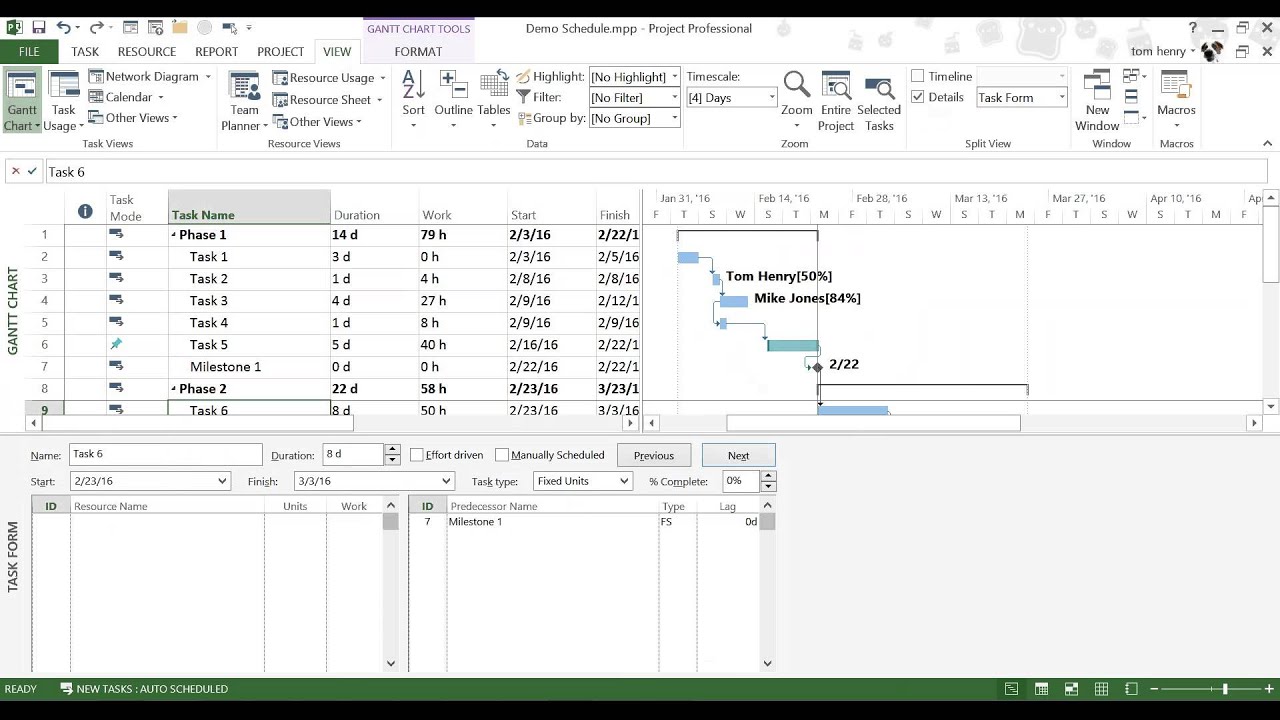Click the Calendar view button
The image size is (1280, 720).
tap(126, 97)
